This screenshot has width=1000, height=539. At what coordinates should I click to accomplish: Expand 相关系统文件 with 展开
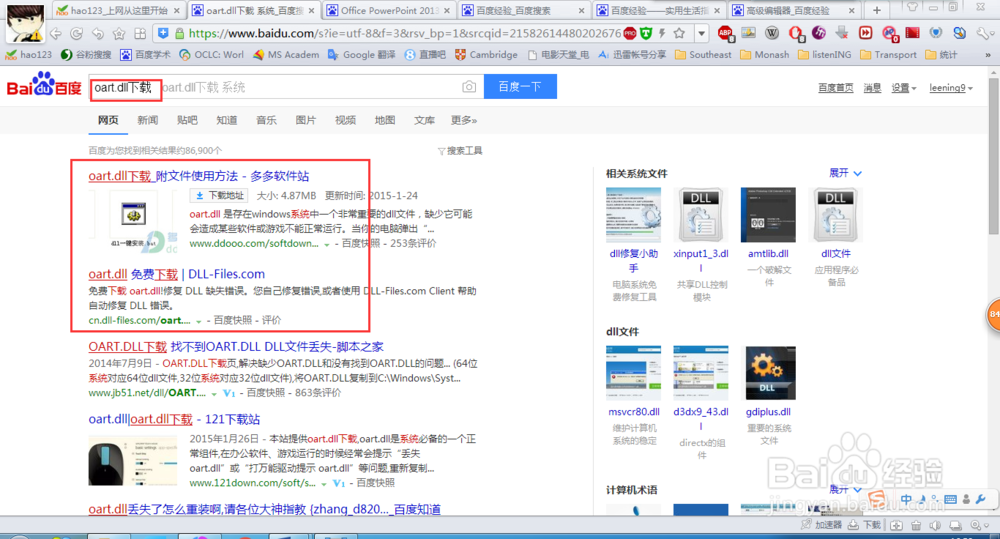pos(845,173)
